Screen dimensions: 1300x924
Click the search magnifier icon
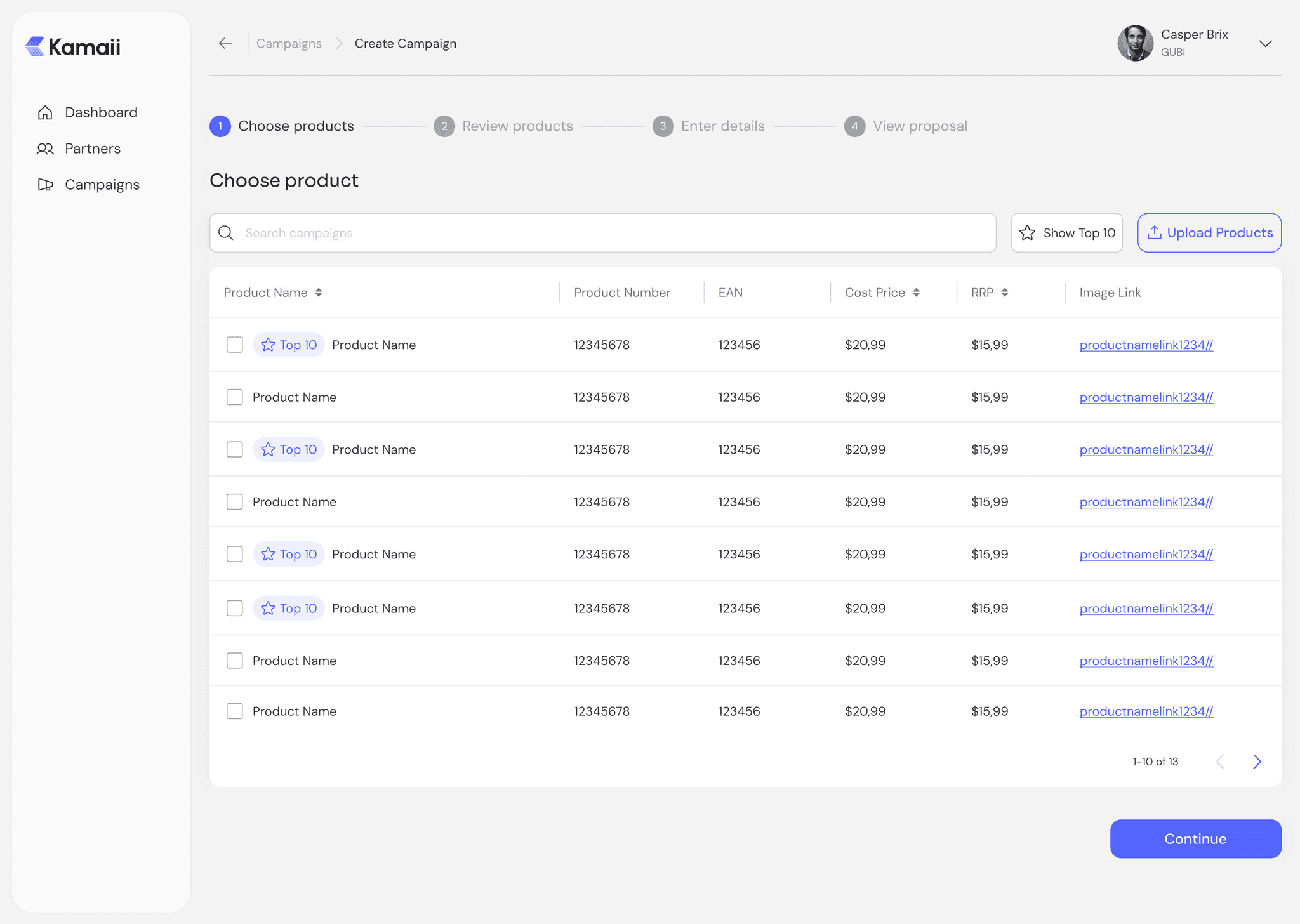pyautogui.click(x=226, y=233)
